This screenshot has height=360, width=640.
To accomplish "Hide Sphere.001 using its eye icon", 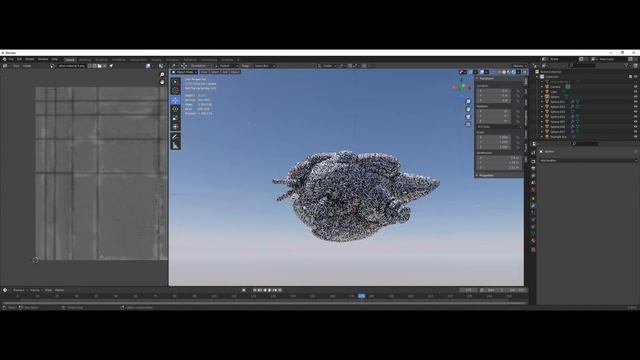I will click(x=636, y=102).
